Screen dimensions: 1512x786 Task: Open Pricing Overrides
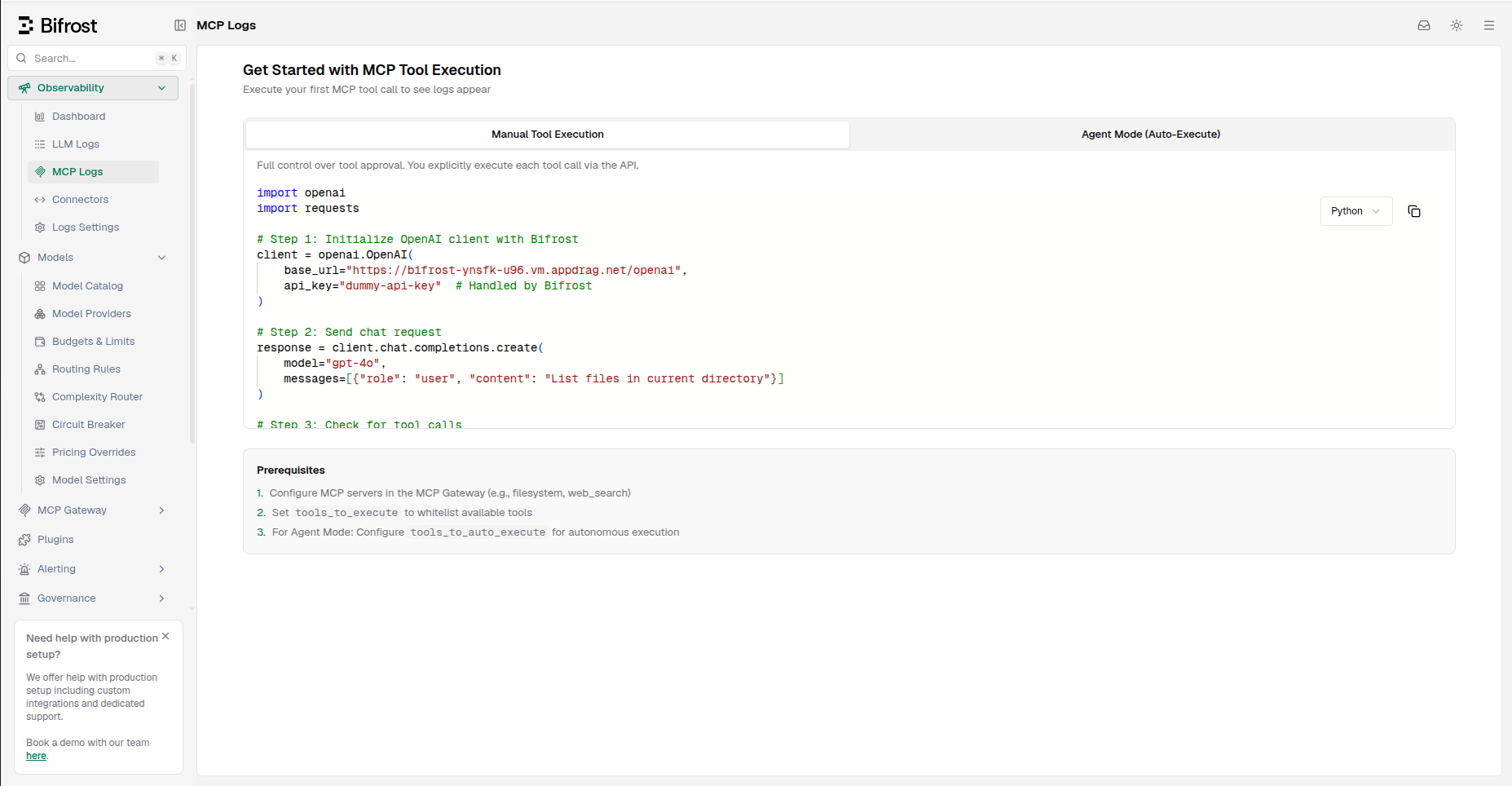click(x=93, y=453)
